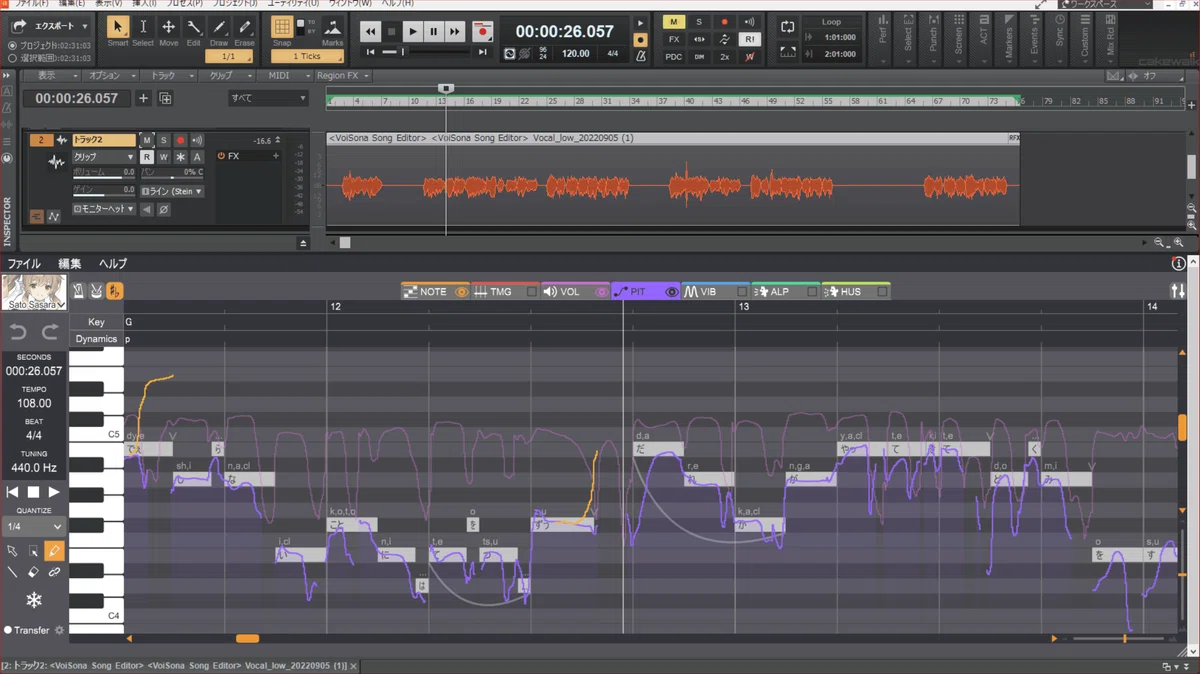This screenshot has height=674, width=1200.
Task: Toggle global Solo (S) in mix module
Action: pos(699,22)
